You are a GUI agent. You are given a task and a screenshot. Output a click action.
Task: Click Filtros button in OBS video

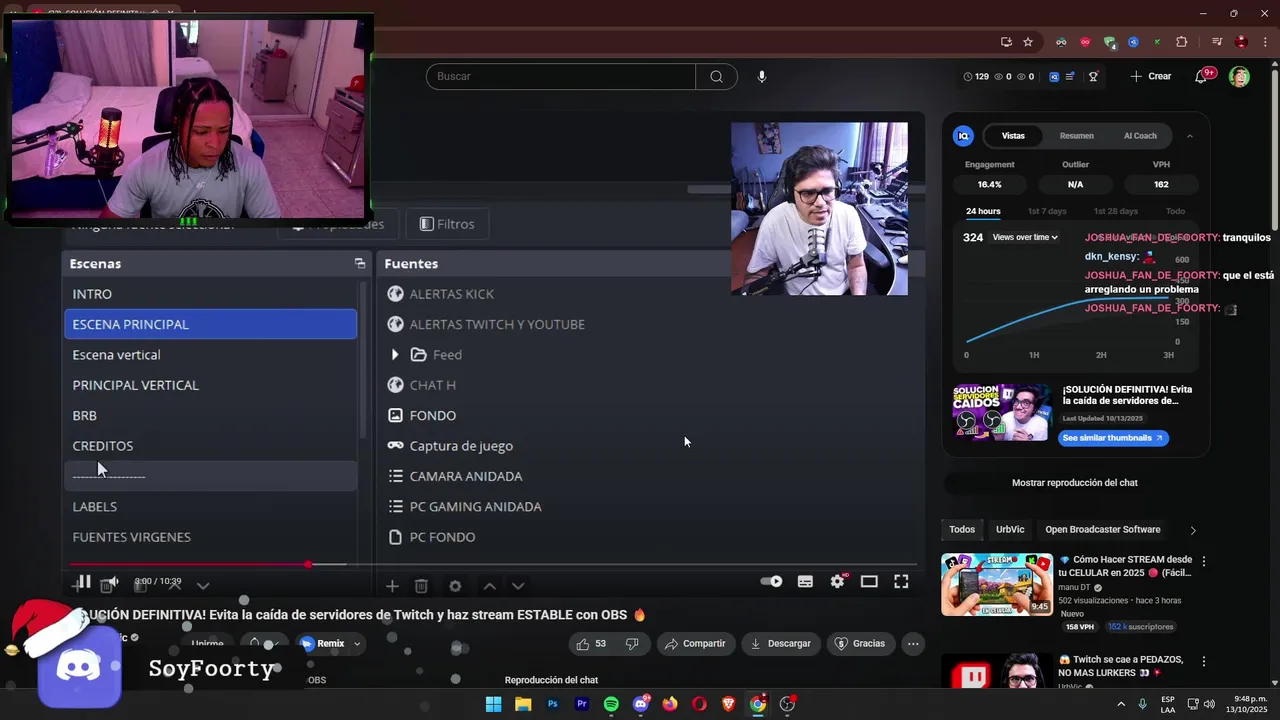click(x=447, y=224)
